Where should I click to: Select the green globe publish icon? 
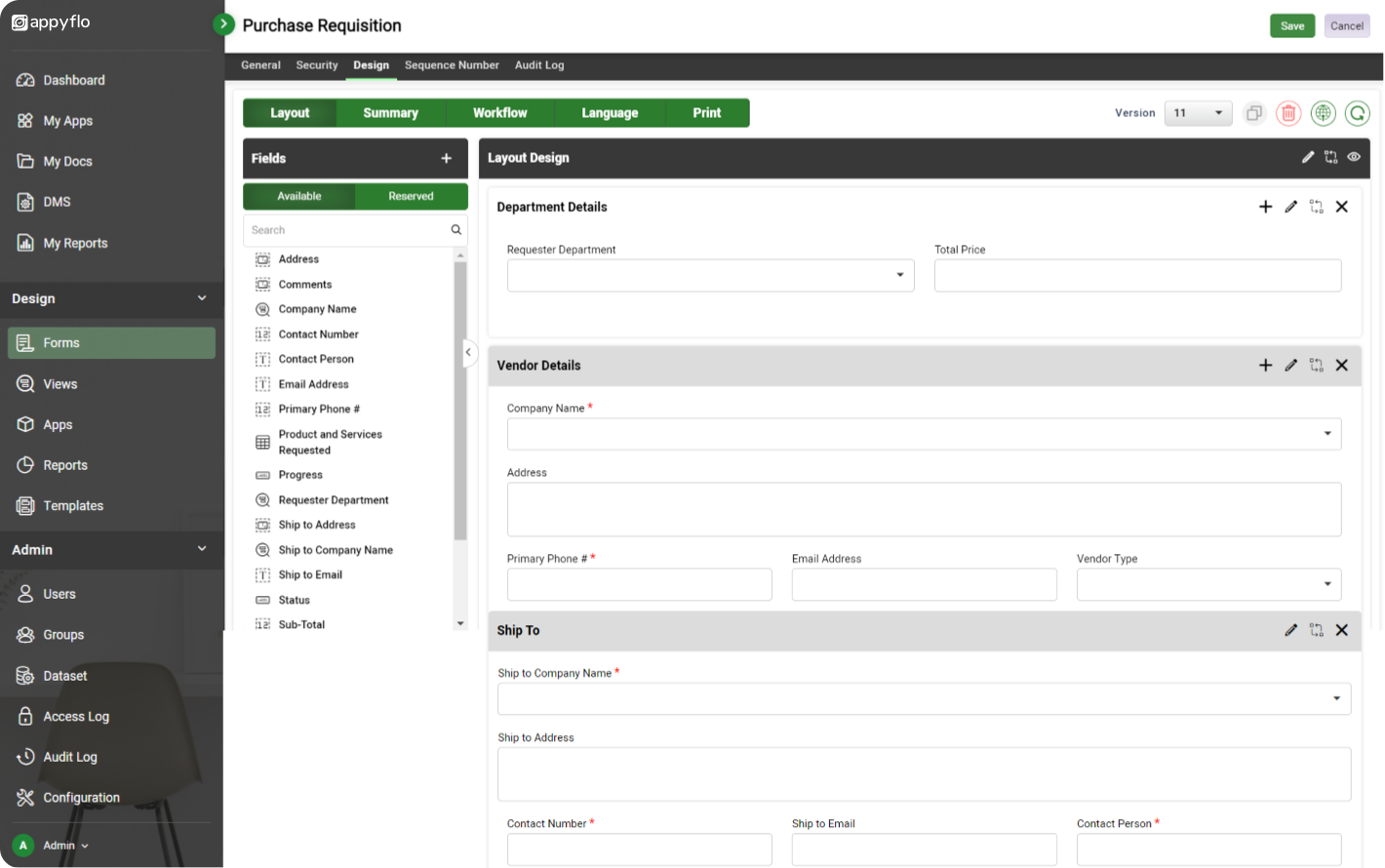1323,113
